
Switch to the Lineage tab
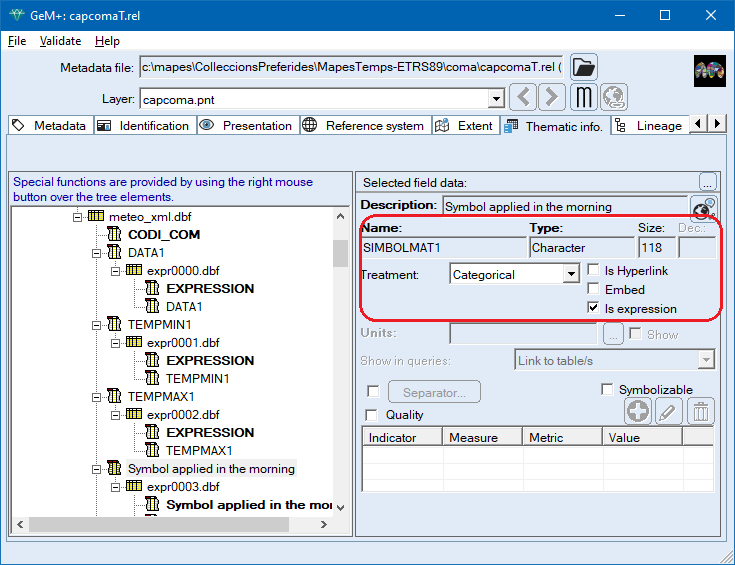[650, 126]
